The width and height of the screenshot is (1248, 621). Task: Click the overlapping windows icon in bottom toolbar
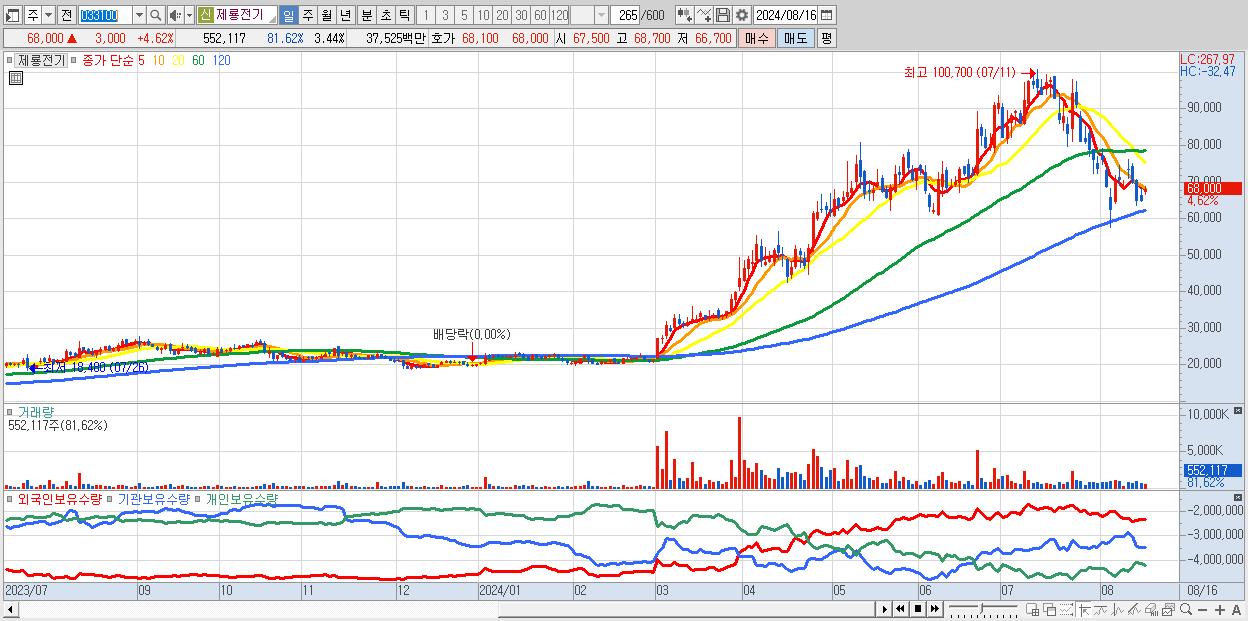1050,609
